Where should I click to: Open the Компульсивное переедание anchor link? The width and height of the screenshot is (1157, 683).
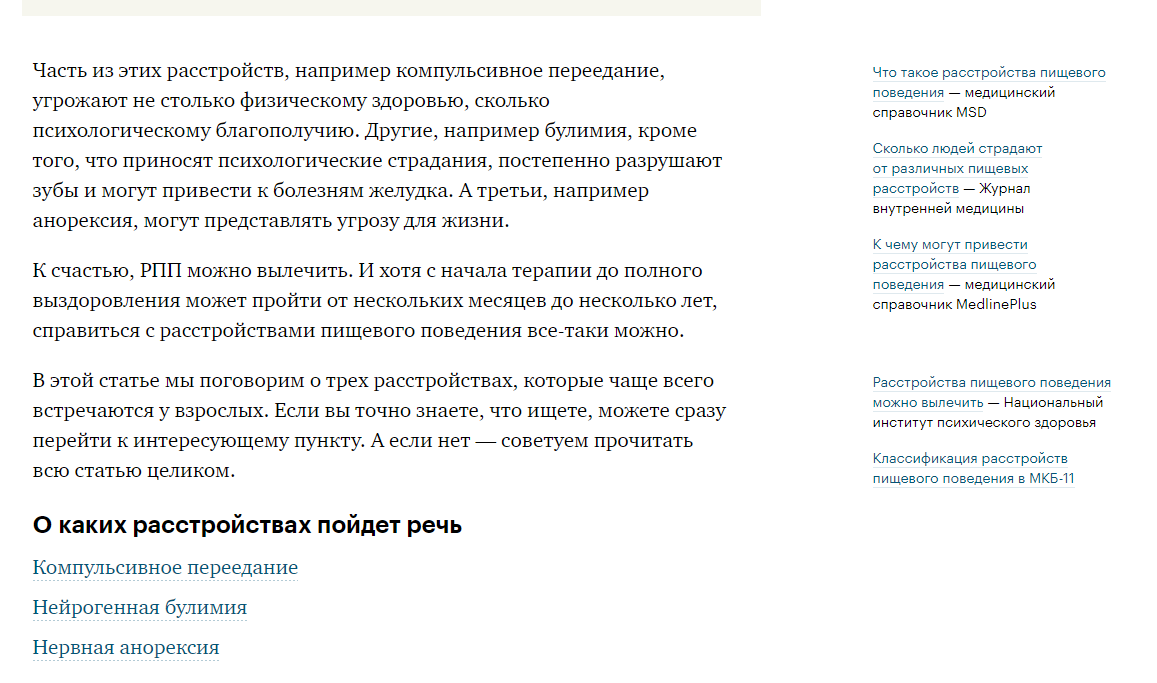165,567
